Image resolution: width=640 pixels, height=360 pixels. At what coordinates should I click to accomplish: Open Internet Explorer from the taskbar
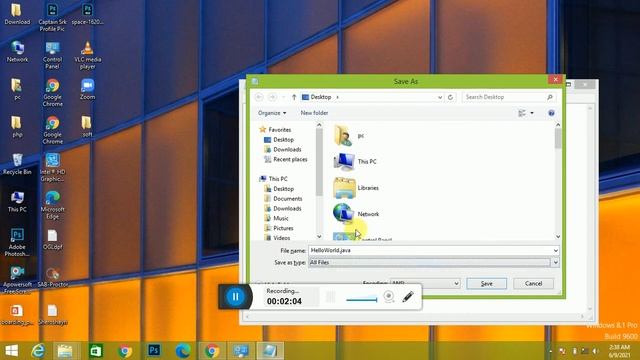click(x=38, y=351)
